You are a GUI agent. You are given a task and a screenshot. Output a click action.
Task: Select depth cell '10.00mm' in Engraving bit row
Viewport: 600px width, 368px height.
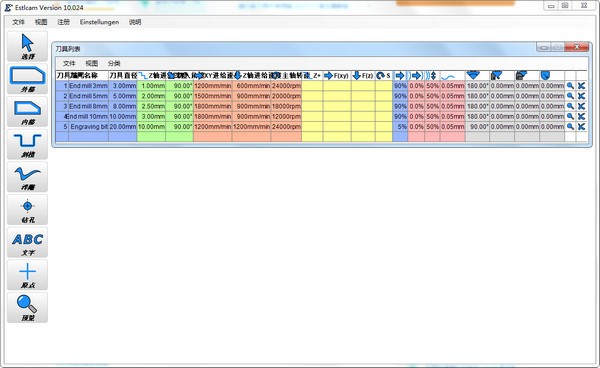click(x=151, y=127)
